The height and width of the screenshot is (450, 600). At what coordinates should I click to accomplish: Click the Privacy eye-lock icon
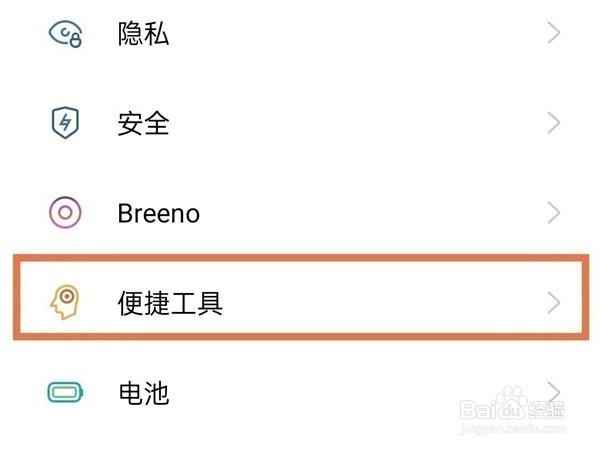tap(66, 34)
